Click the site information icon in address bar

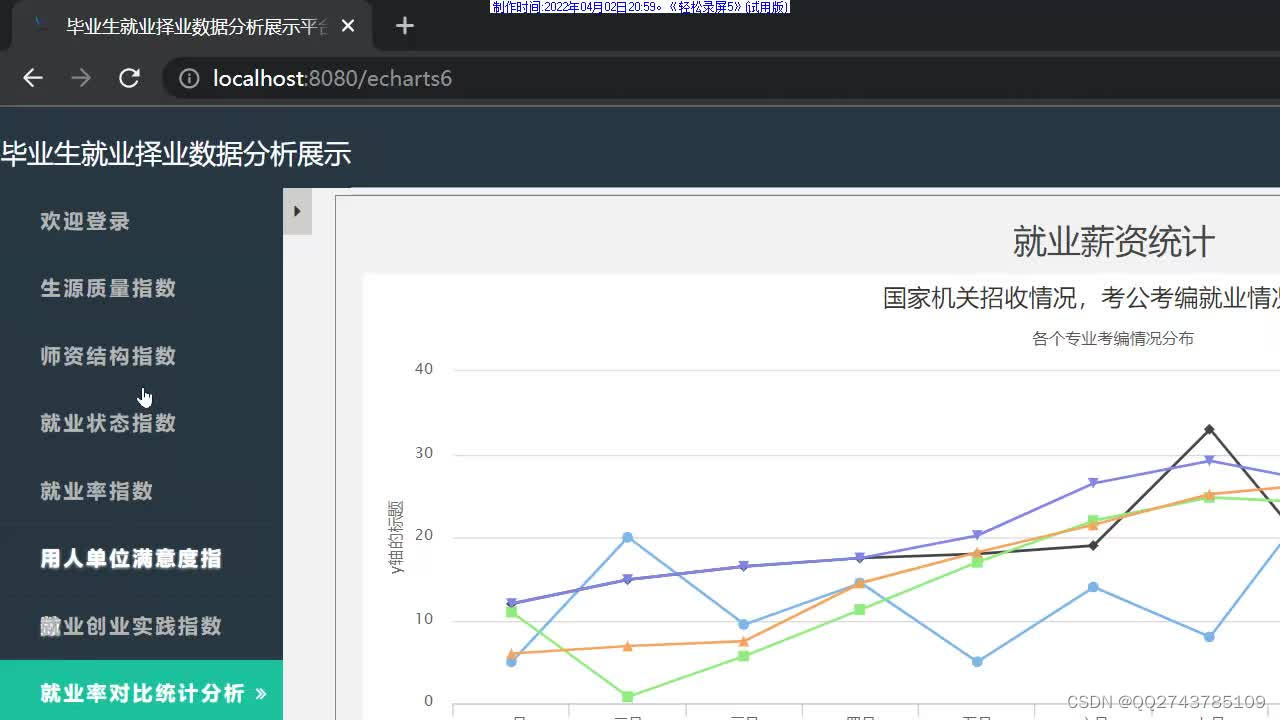[189, 78]
